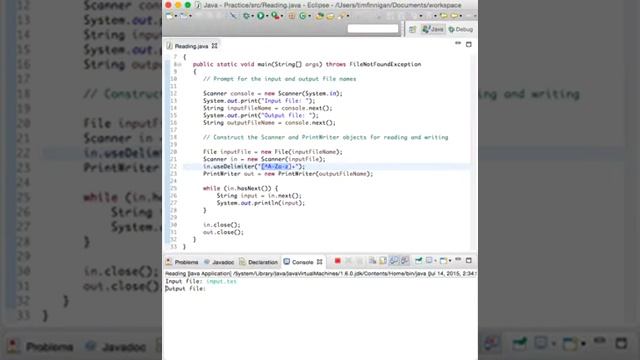The width and height of the screenshot is (640, 360).
Task: Click the Prompt for input comment line
Action: tap(280, 79)
